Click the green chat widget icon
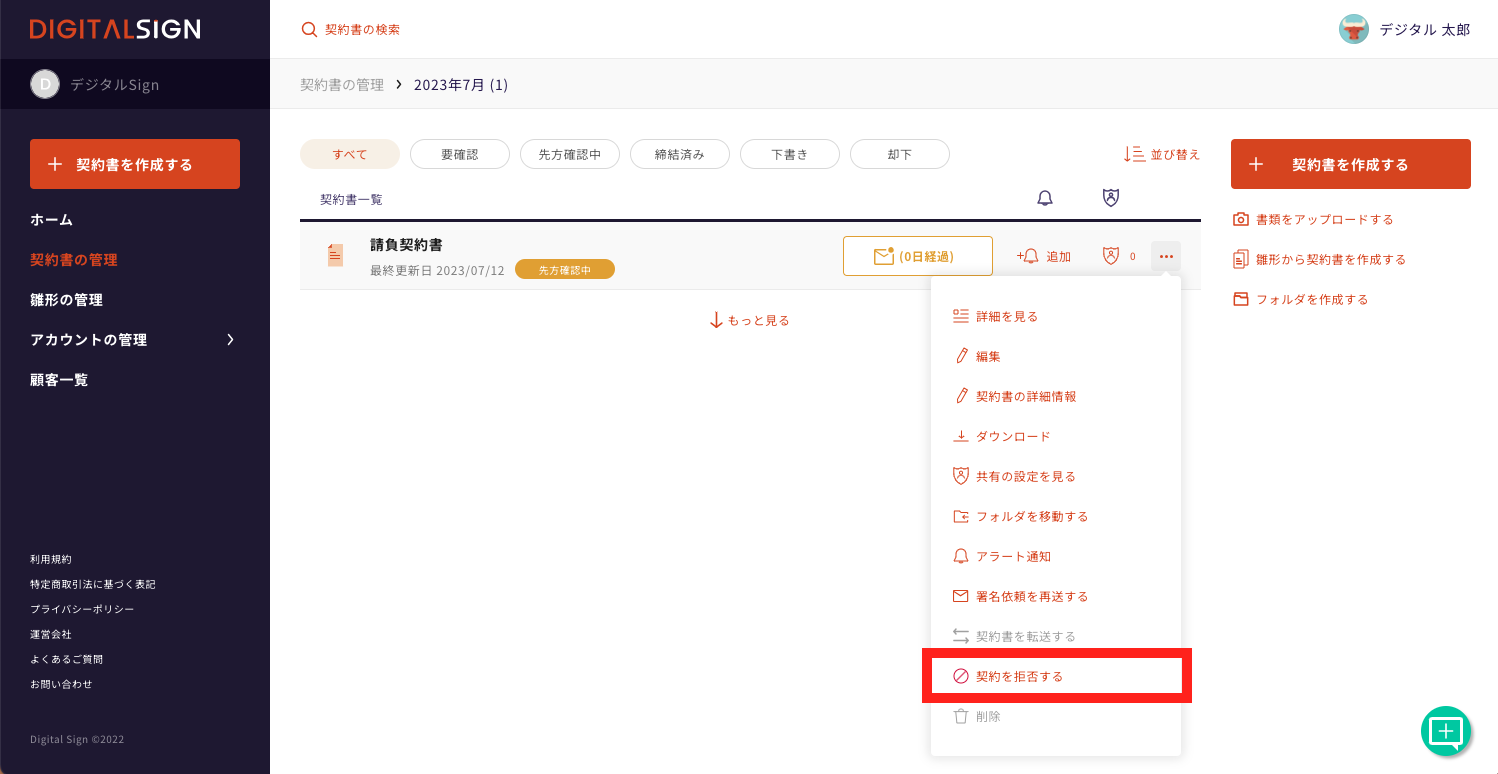Viewport: 1498px width, 774px height. pos(1446,731)
